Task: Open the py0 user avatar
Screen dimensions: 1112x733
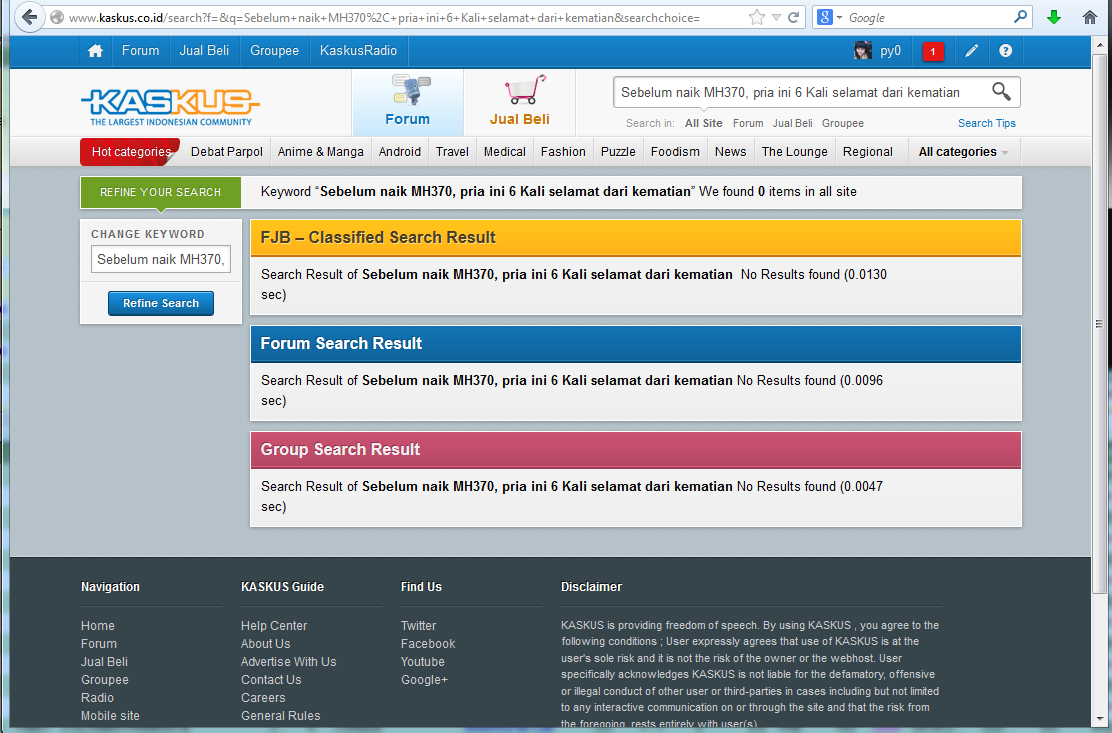Action: [863, 50]
